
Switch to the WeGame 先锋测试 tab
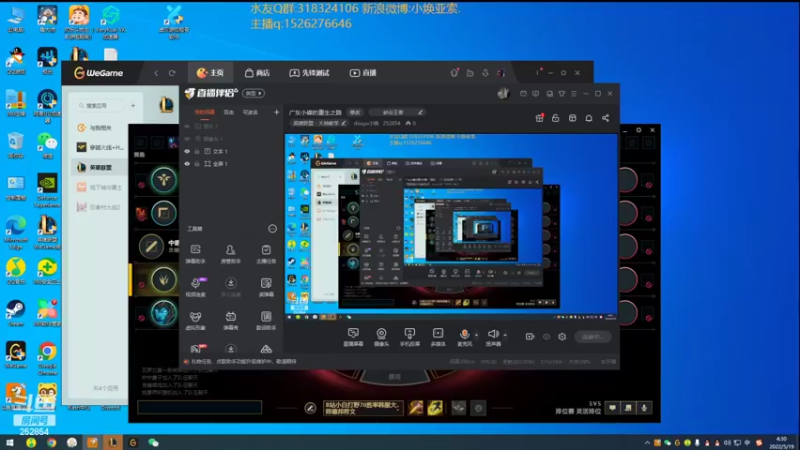click(309, 73)
